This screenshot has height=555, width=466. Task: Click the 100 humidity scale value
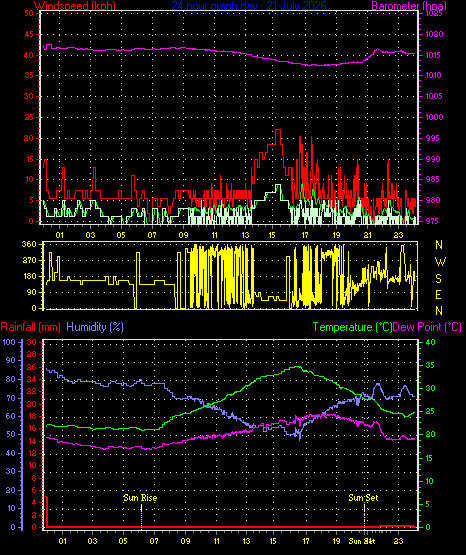pyautogui.click(x=9, y=342)
